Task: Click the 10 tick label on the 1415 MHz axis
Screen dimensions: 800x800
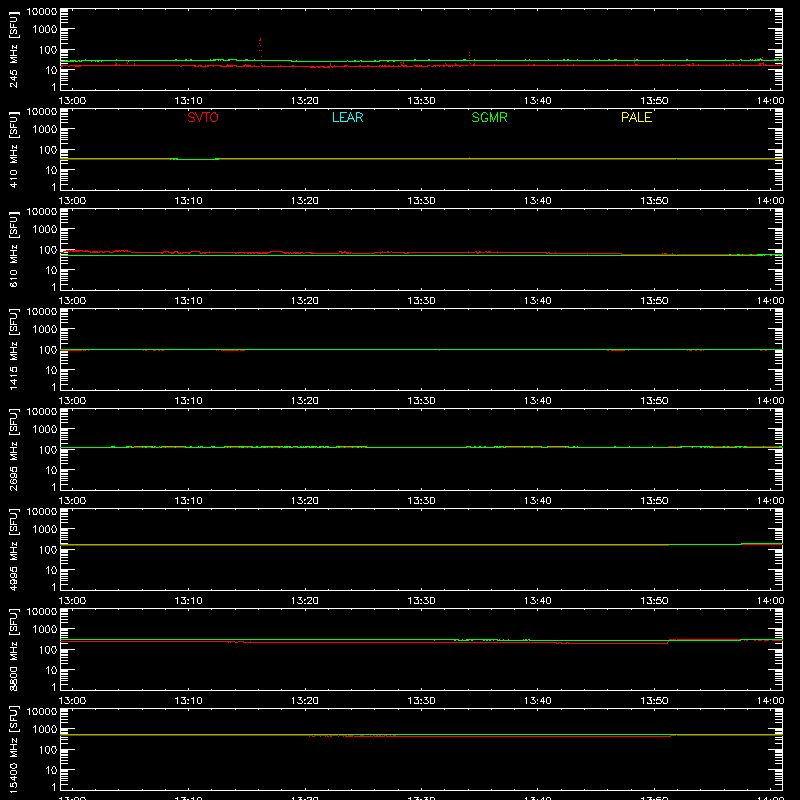Action: [x=51, y=370]
